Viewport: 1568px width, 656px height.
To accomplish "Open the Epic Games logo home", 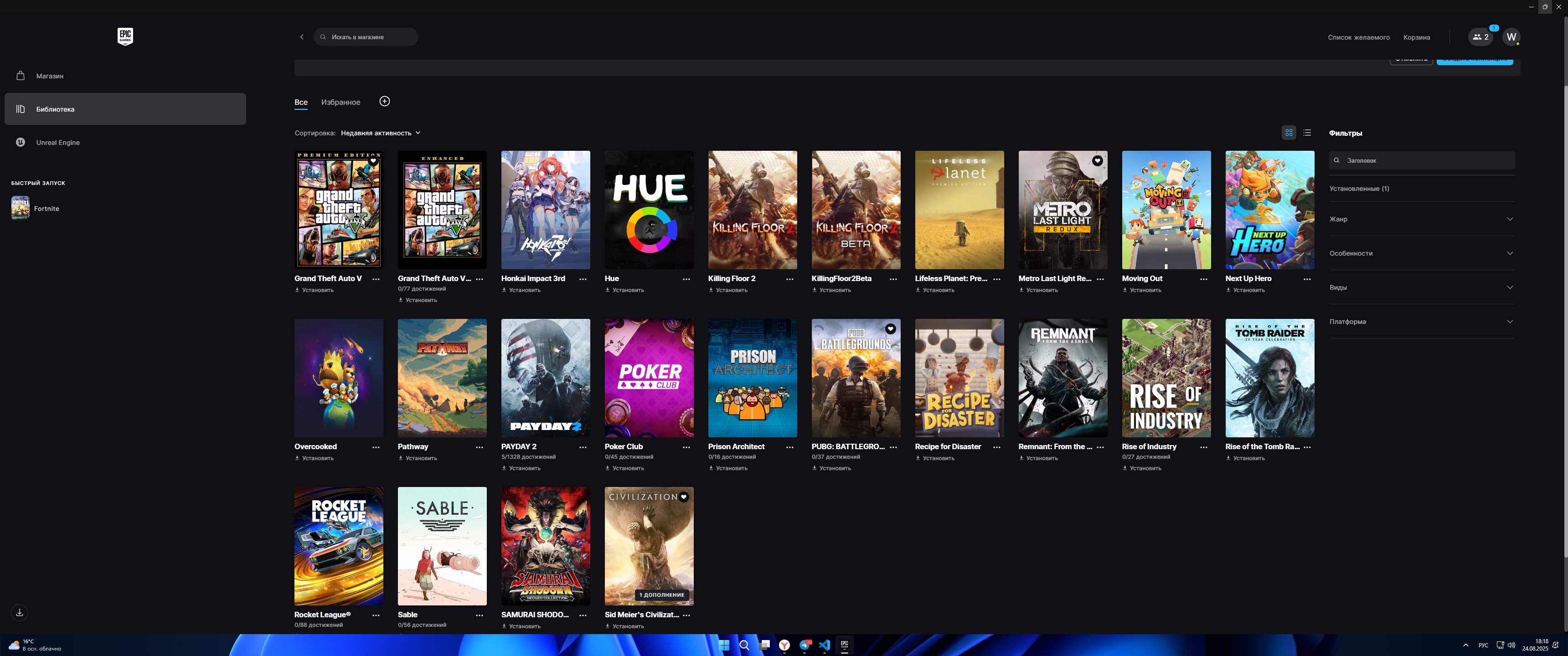I will point(125,36).
